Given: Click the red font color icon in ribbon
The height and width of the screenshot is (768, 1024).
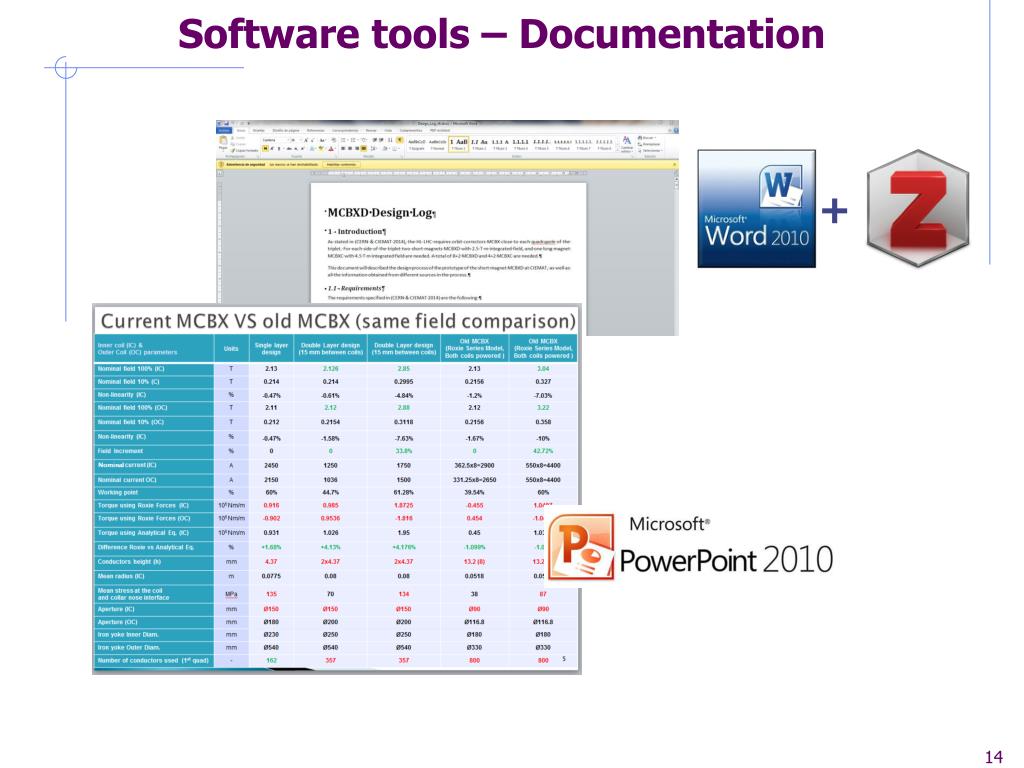Looking at the screenshot, I should coord(330,149).
